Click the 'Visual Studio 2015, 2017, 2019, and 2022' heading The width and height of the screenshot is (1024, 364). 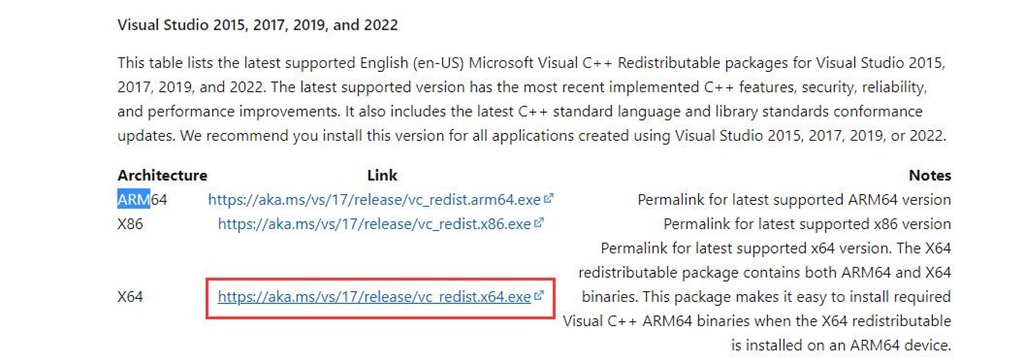[x=257, y=25]
